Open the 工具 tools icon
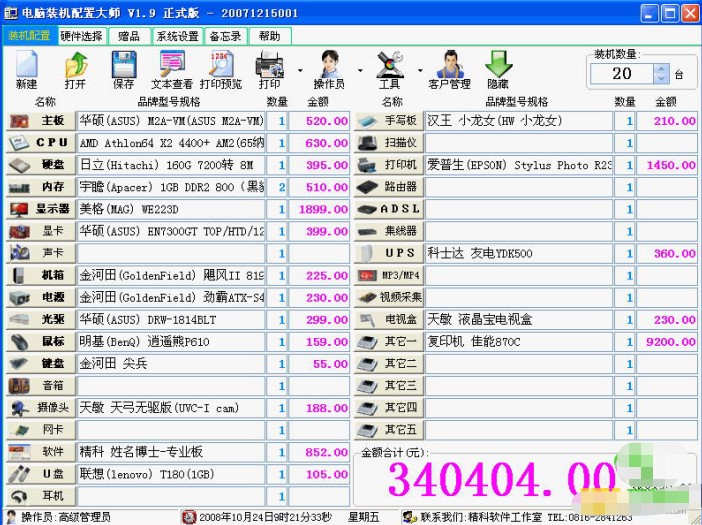The height and width of the screenshot is (525, 702). click(390, 70)
